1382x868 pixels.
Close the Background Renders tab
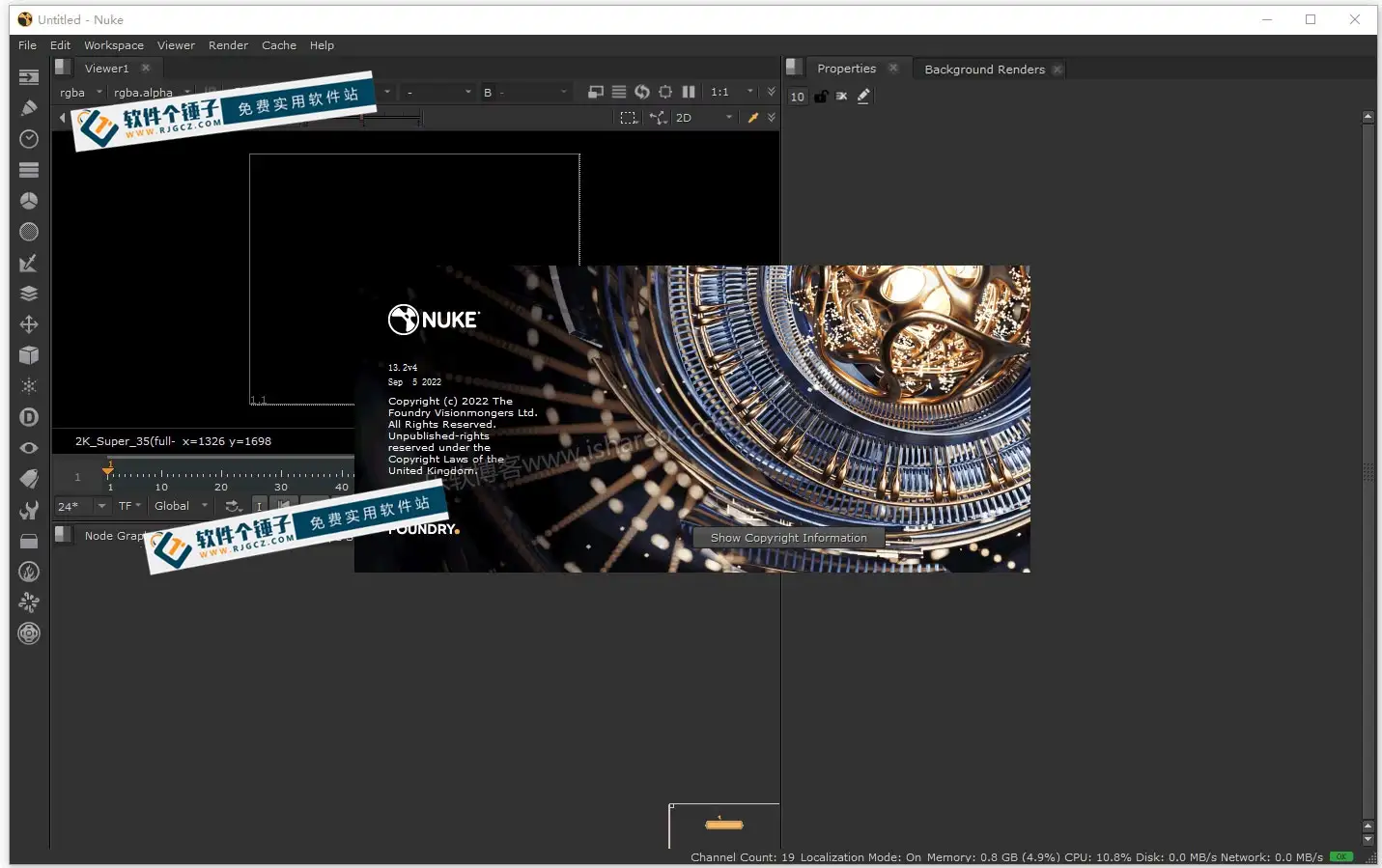point(1058,70)
